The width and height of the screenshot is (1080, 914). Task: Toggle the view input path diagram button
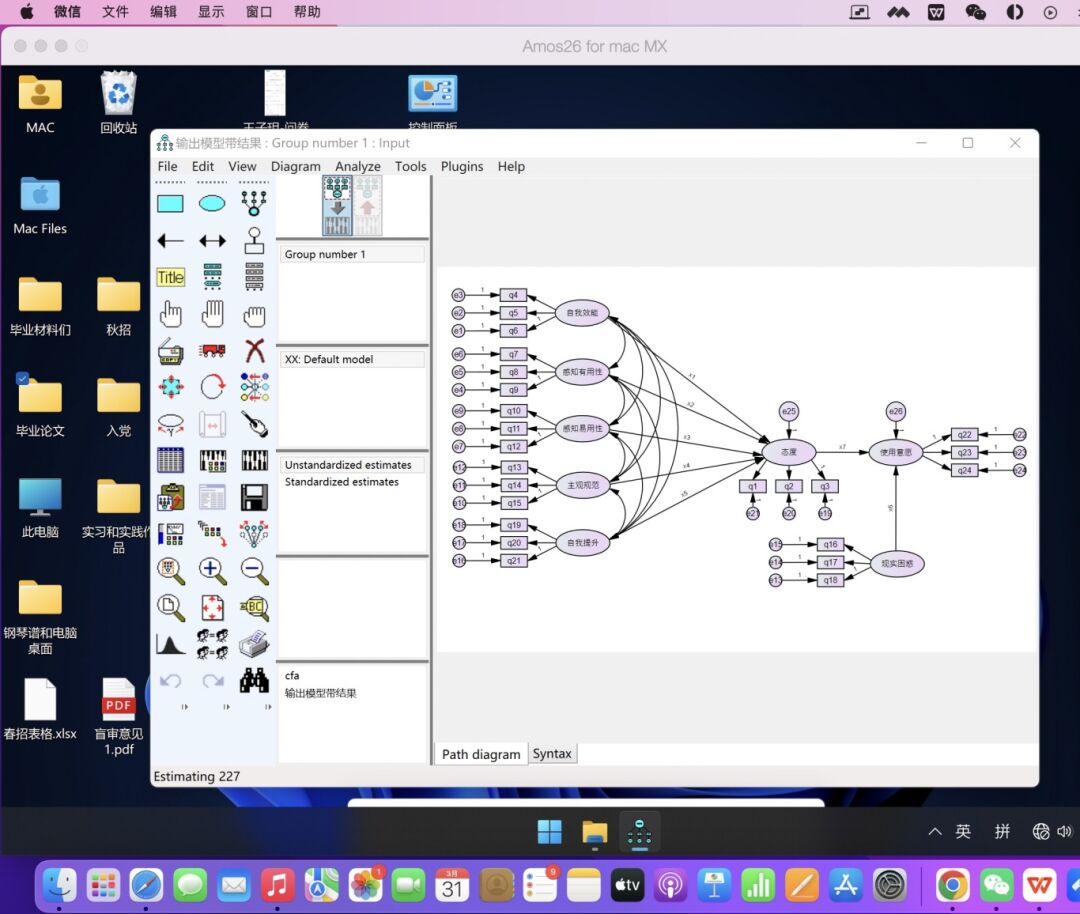[x=337, y=205]
